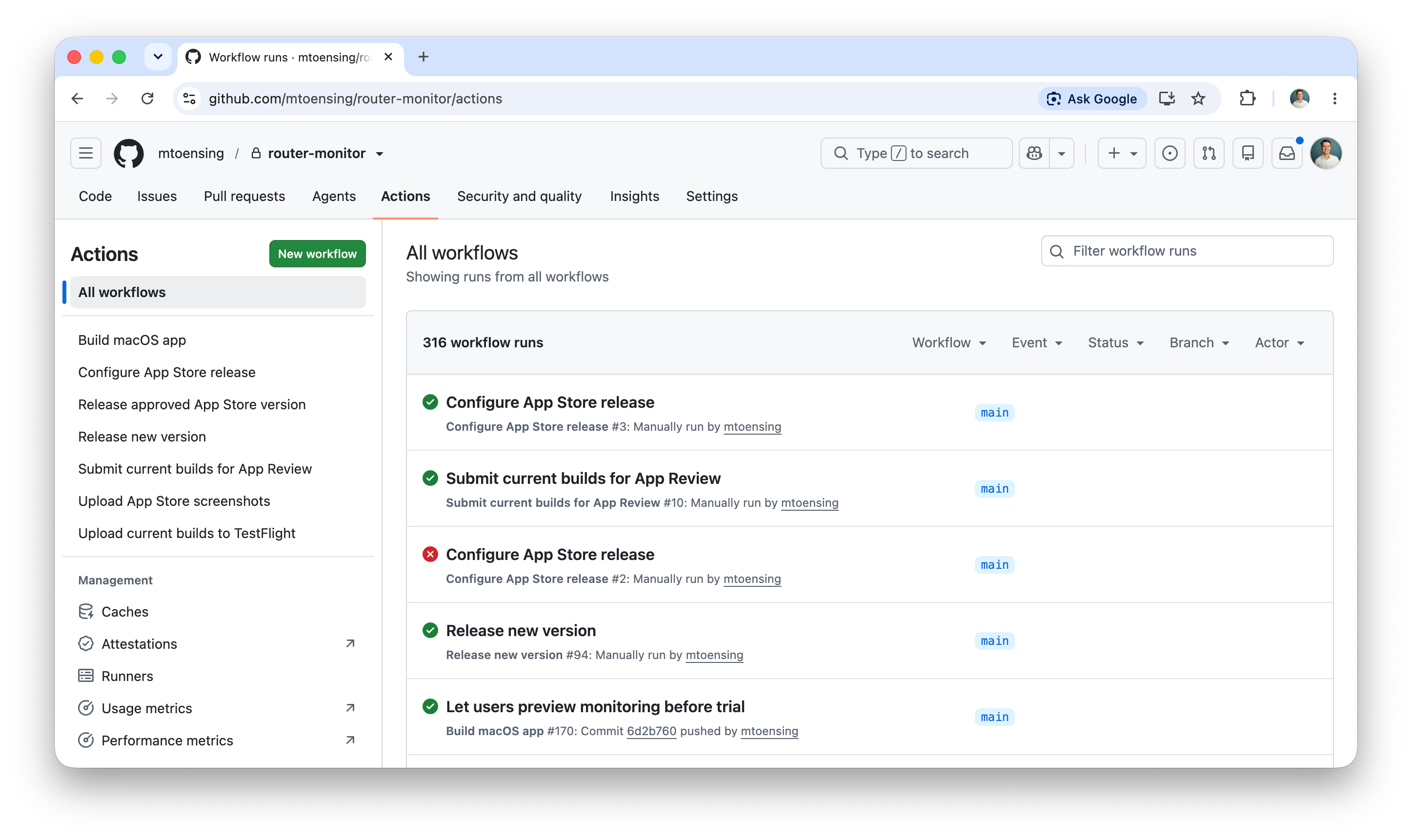Go back with browser back arrow
The height and width of the screenshot is (840, 1412).
click(78, 99)
